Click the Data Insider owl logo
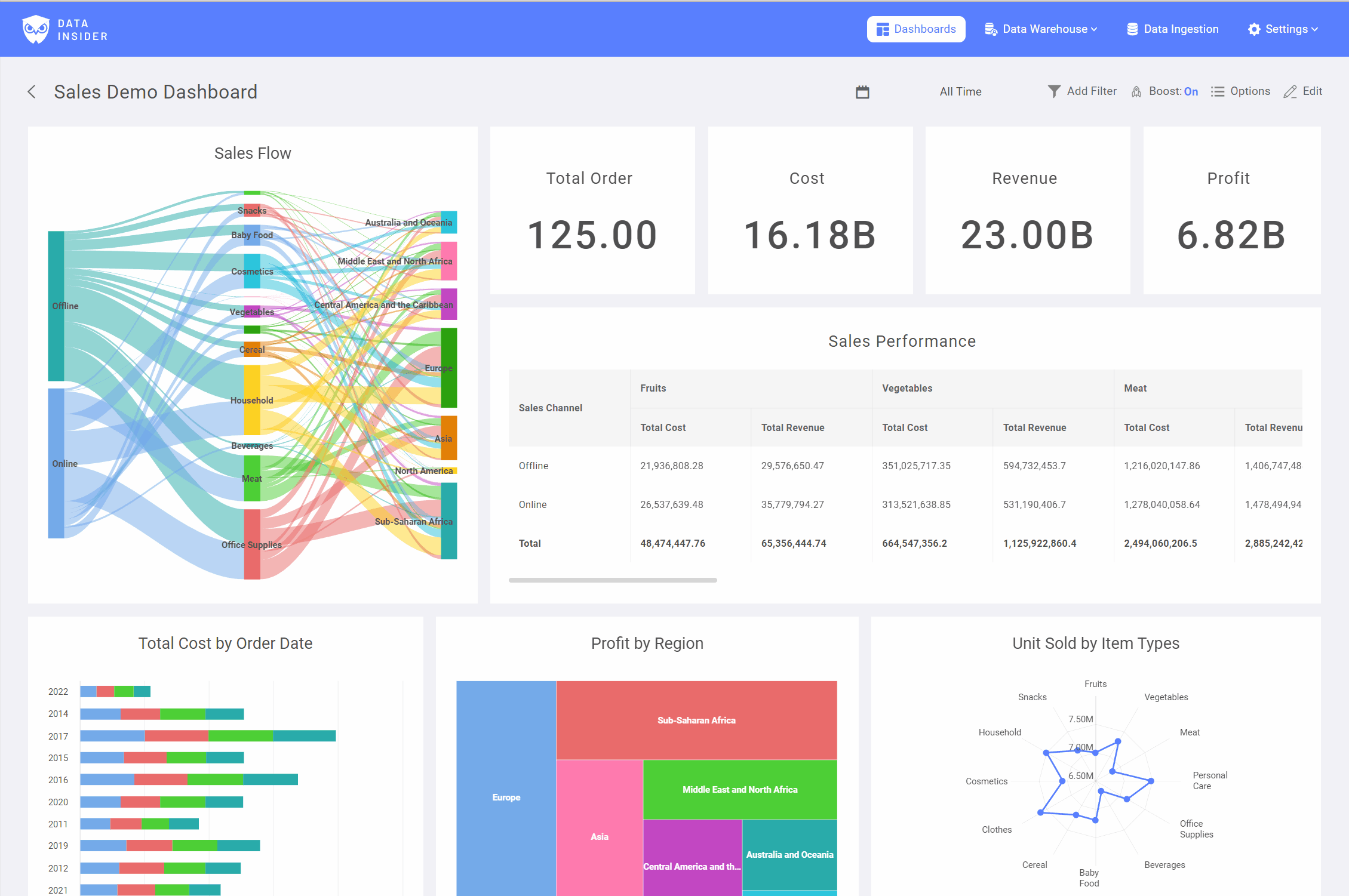 (36, 29)
